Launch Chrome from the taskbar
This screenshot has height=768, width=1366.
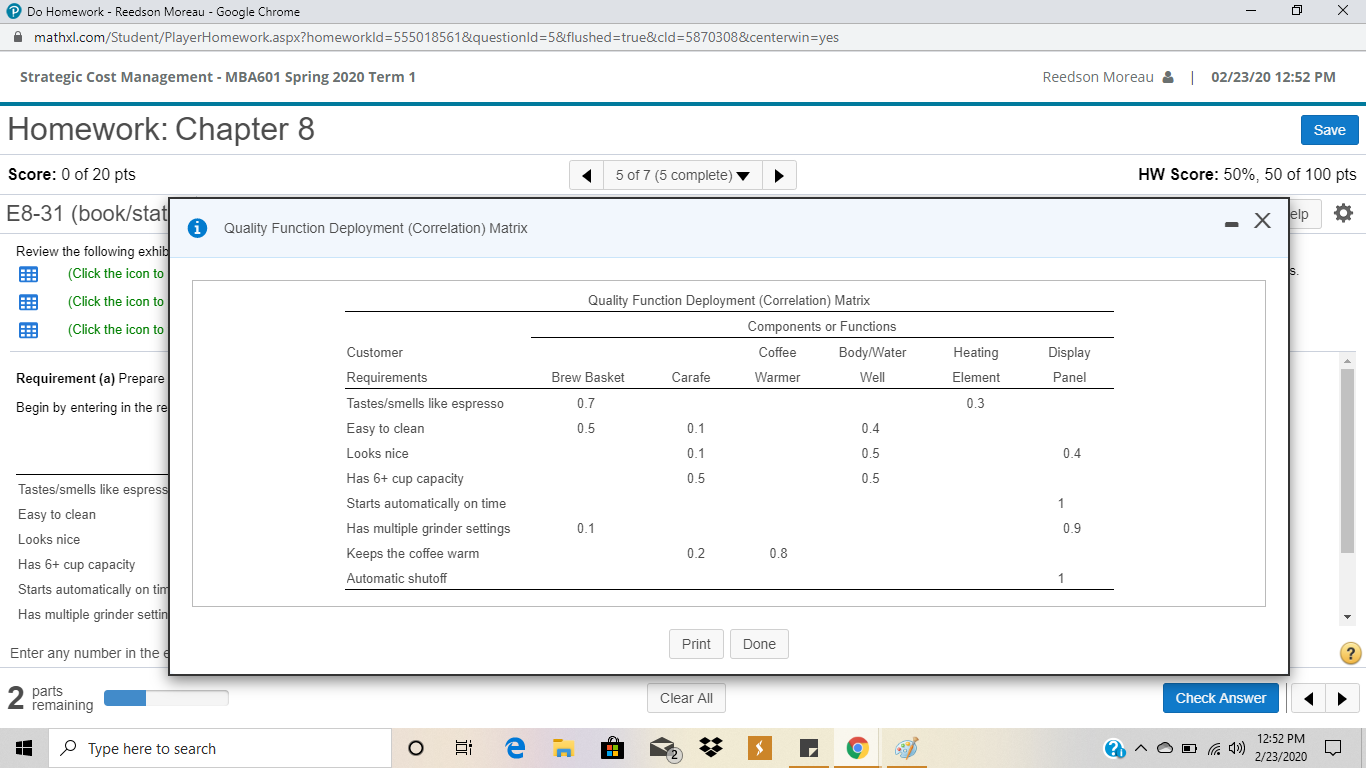coord(857,747)
